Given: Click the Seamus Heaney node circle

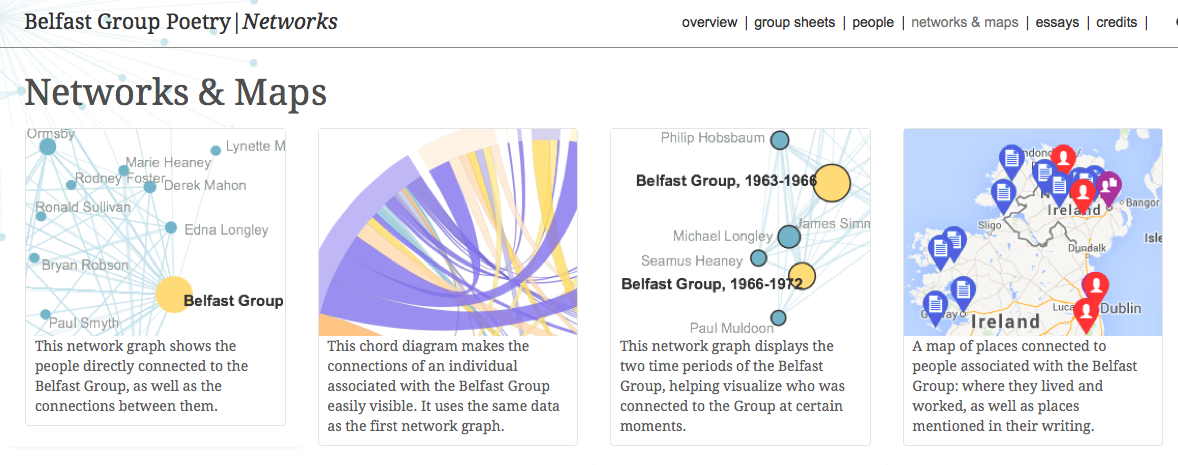Looking at the screenshot, I should [x=759, y=258].
